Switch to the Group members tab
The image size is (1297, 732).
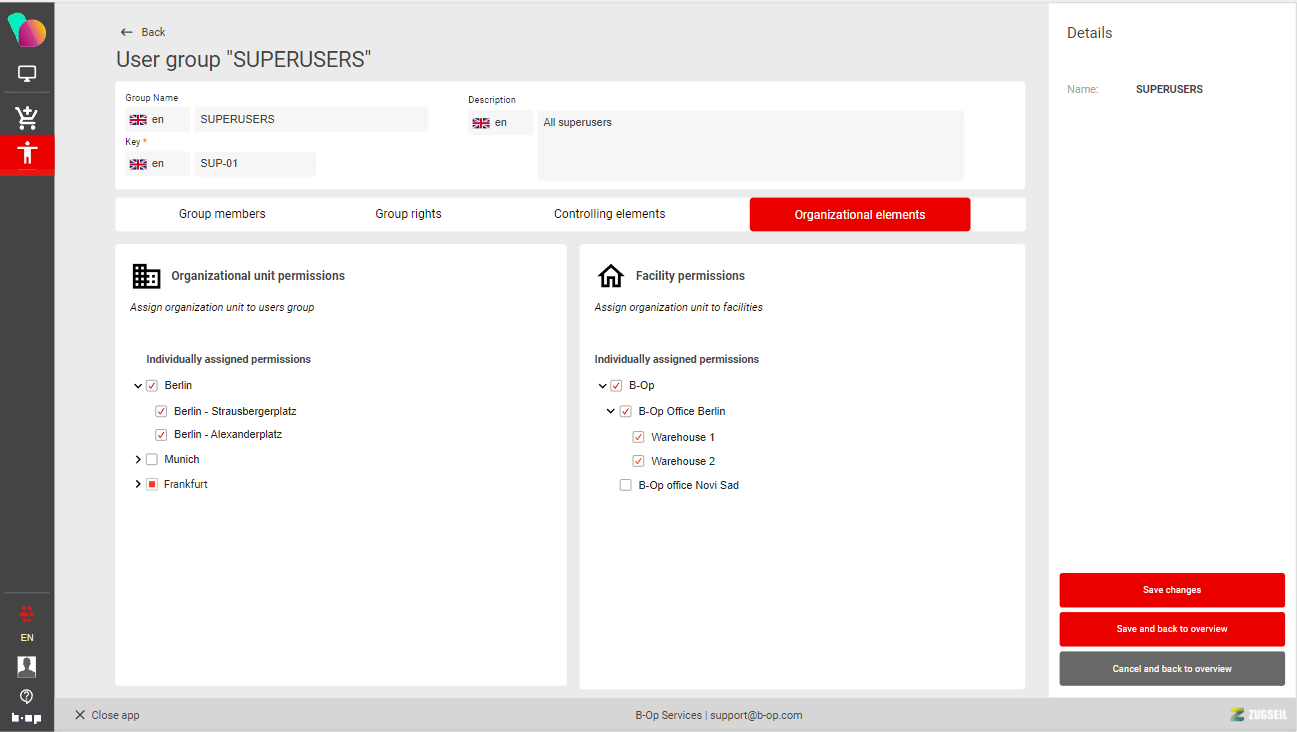click(x=222, y=214)
